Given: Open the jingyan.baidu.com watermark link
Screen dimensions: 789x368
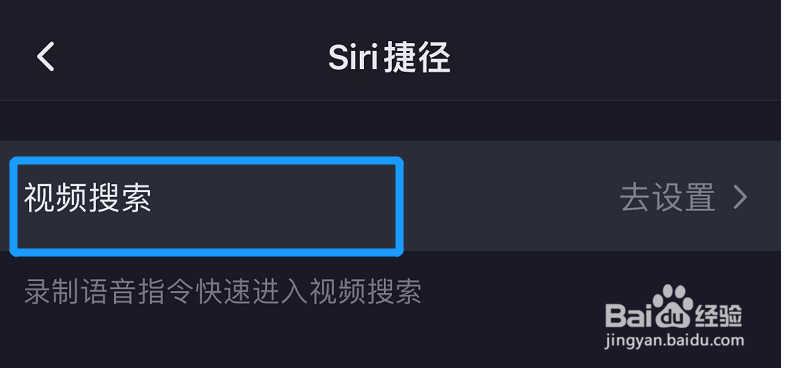Looking at the screenshot, I should coord(674,340).
